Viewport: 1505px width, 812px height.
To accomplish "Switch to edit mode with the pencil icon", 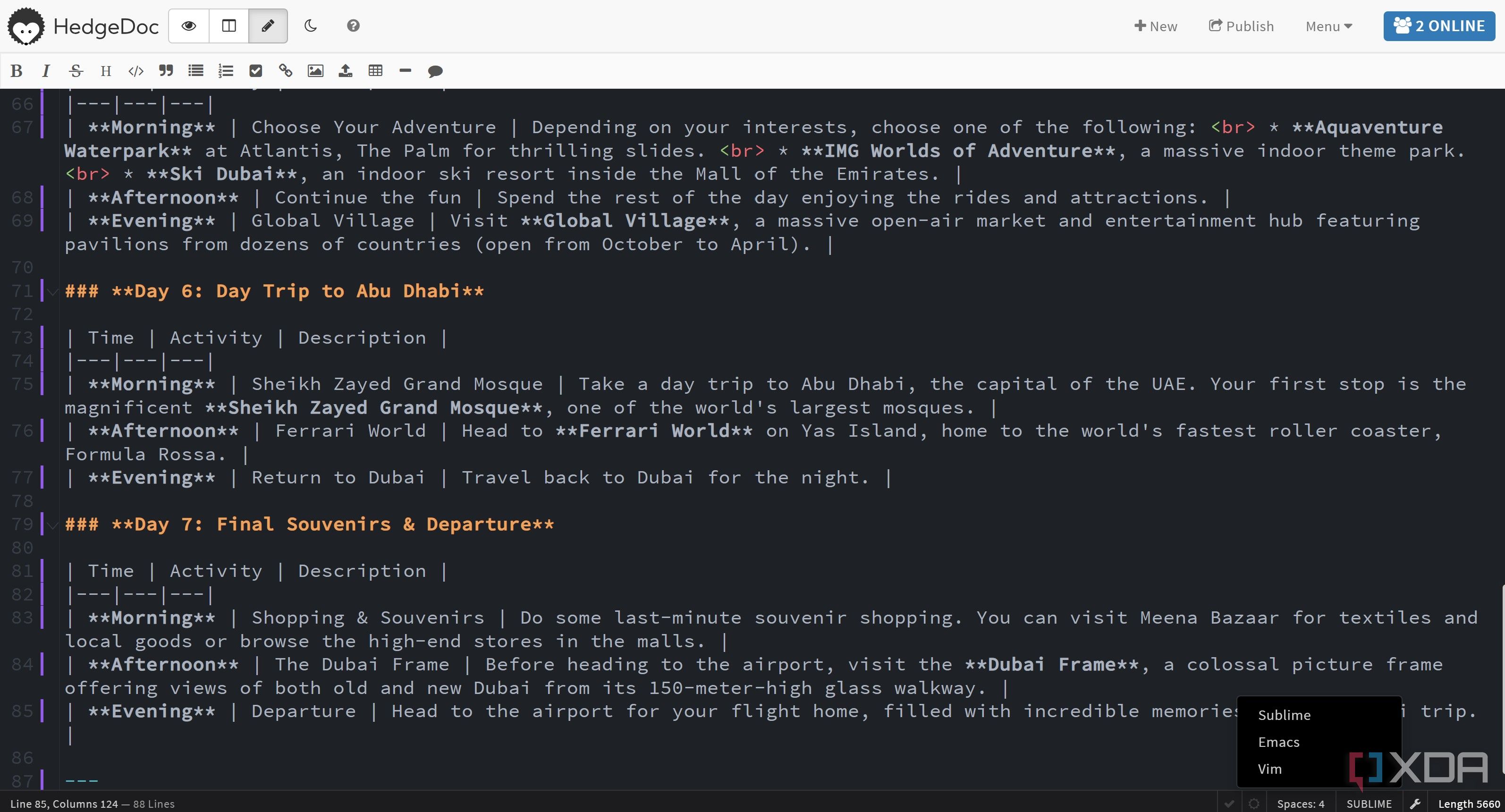I will coord(268,25).
